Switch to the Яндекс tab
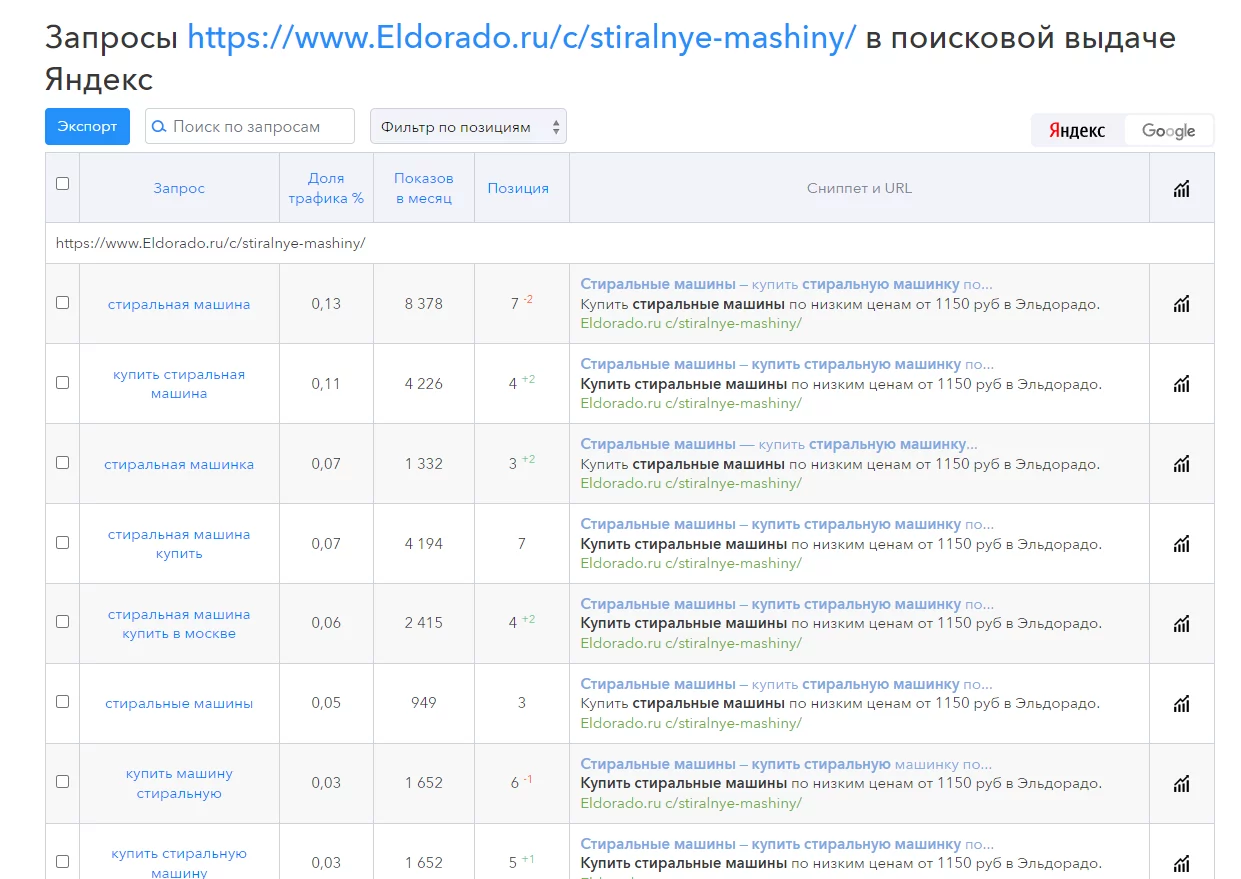The height and width of the screenshot is (879, 1241). (1077, 131)
